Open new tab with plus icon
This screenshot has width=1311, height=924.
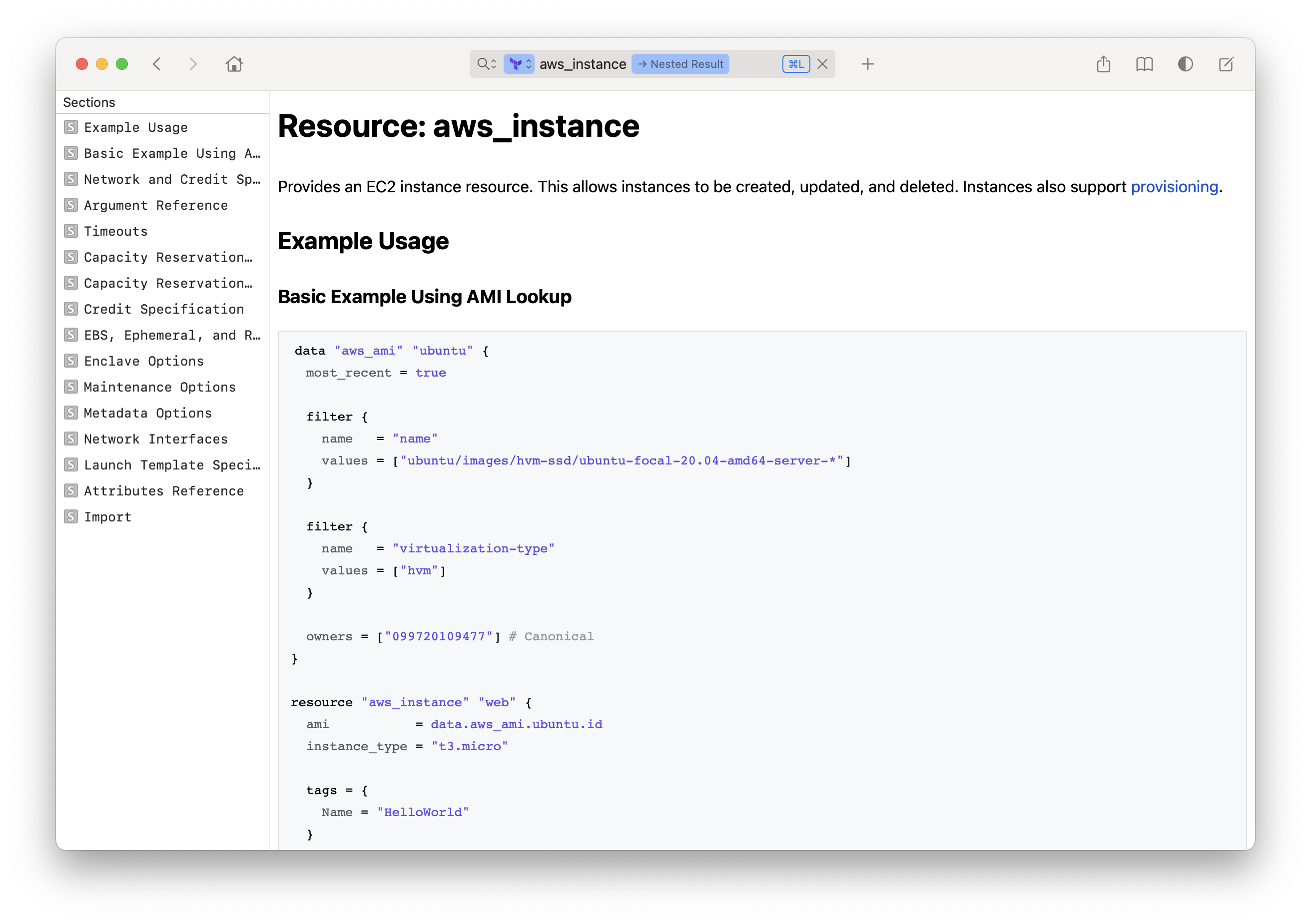[867, 64]
